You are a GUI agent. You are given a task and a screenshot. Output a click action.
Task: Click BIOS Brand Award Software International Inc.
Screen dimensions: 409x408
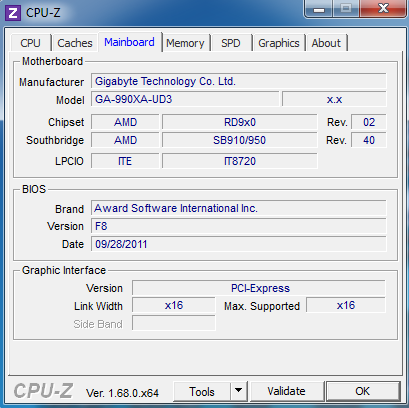point(239,208)
